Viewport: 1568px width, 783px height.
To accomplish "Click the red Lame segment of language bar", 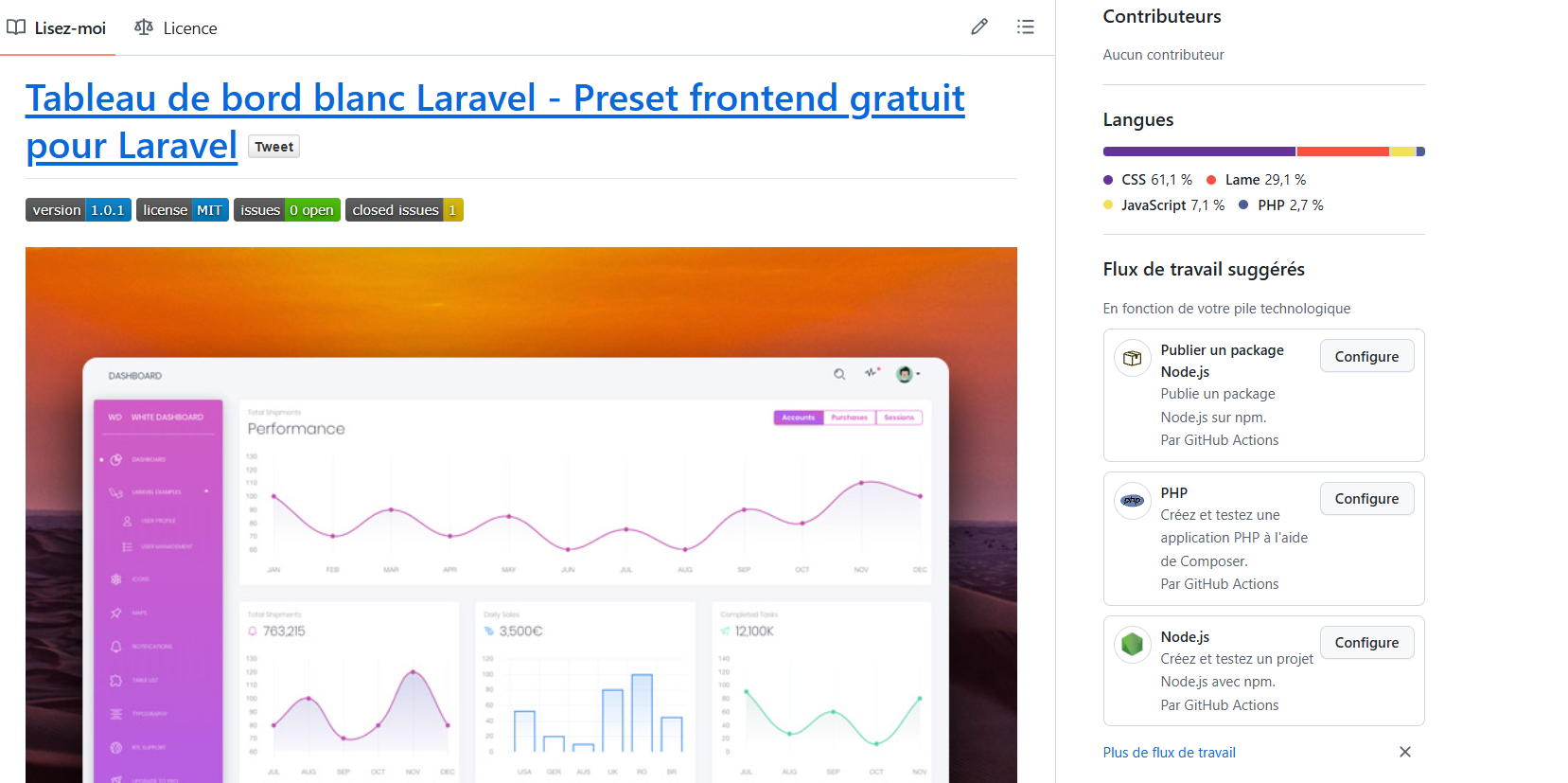I will pos(1343,151).
